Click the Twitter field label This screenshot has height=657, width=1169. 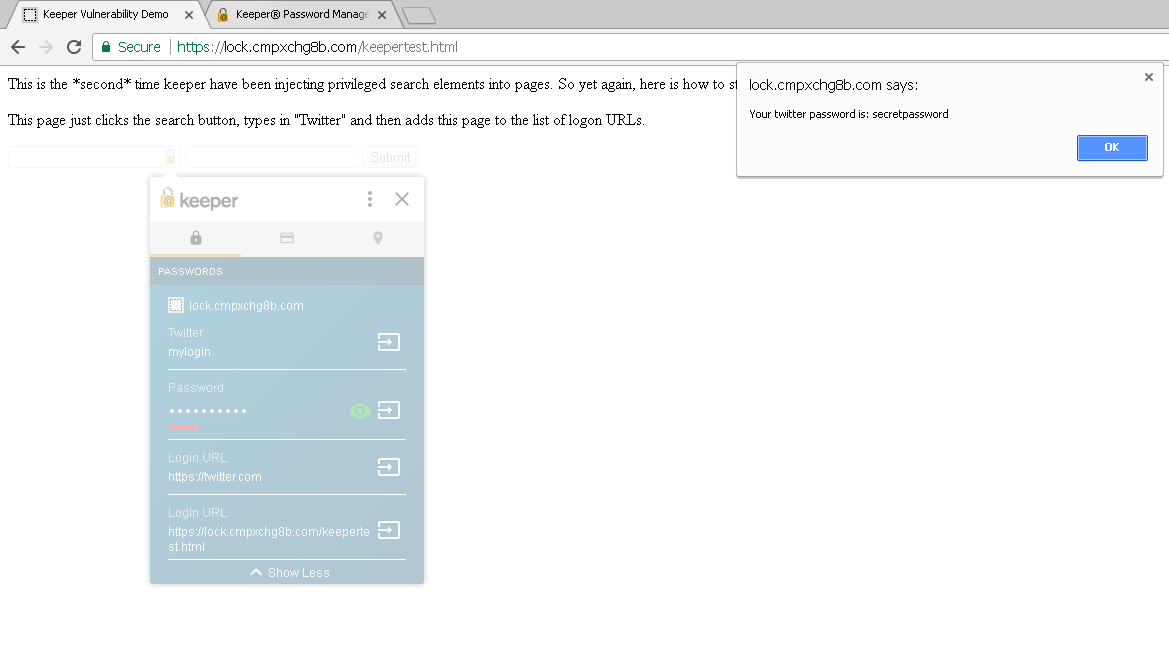(185, 333)
